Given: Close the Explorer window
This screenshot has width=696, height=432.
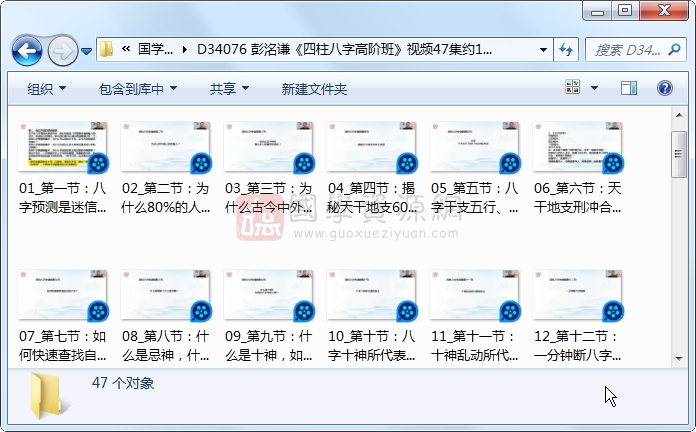Looking at the screenshot, I should 664,11.
